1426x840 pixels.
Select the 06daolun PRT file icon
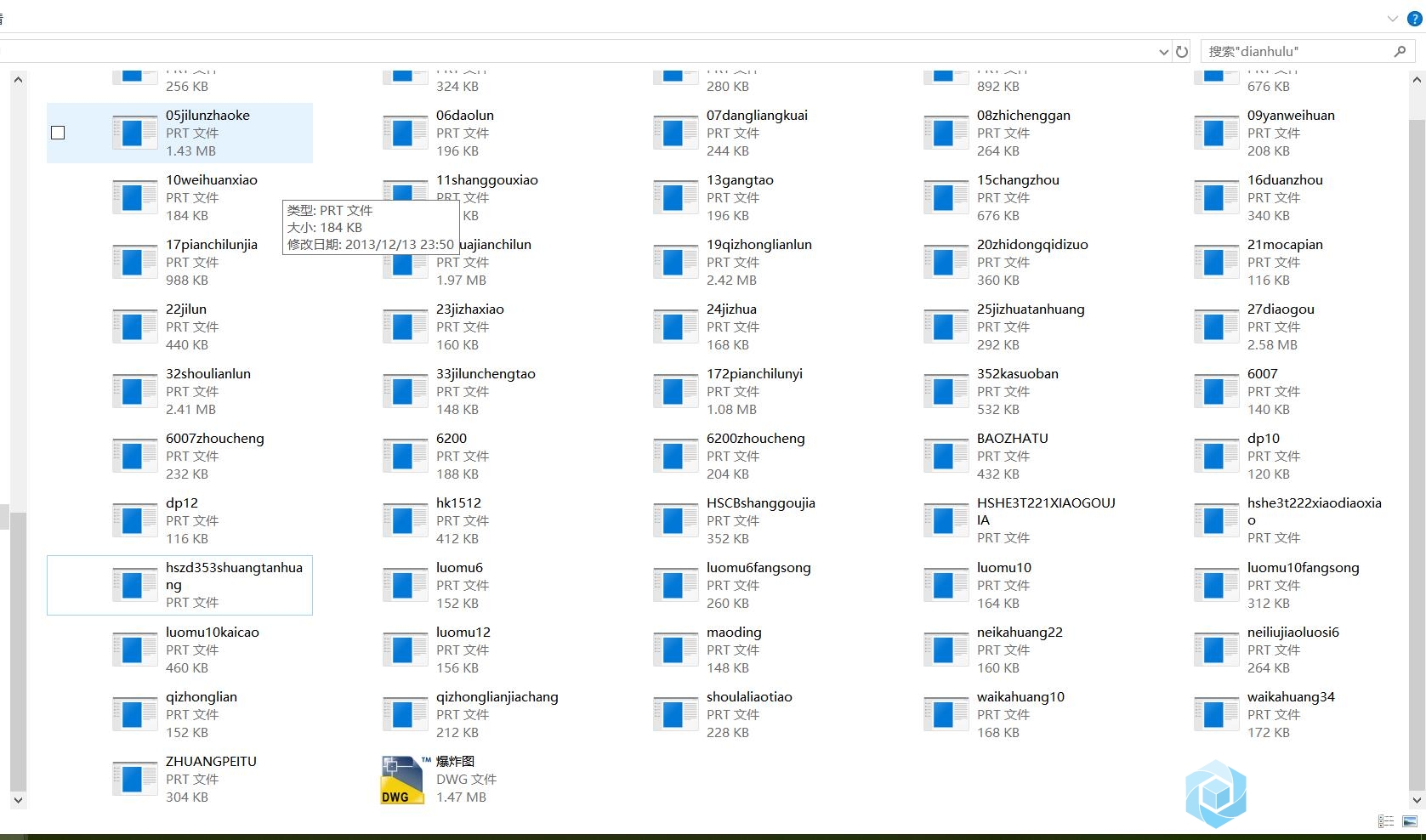pyautogui.click(x=405, y=133)
